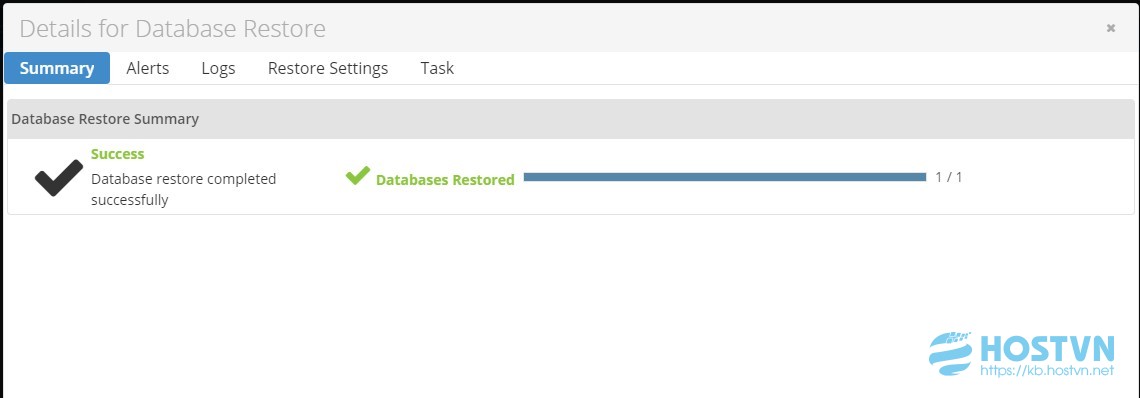
Task: Switch to the Summary tab
Action: [x=57, y=68]
